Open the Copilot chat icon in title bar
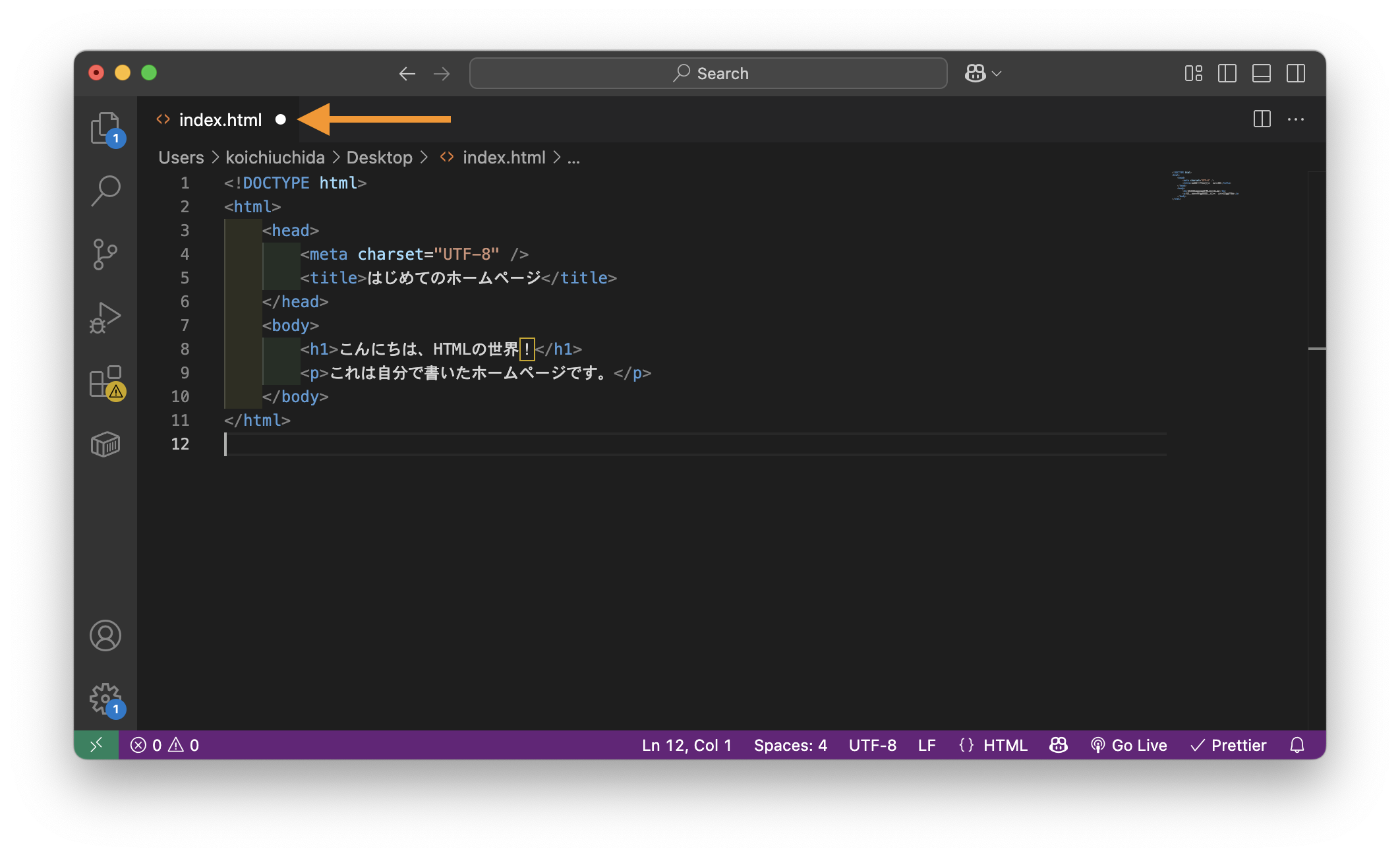Screen dimensions: 1400x857 (x=976, y=73)
